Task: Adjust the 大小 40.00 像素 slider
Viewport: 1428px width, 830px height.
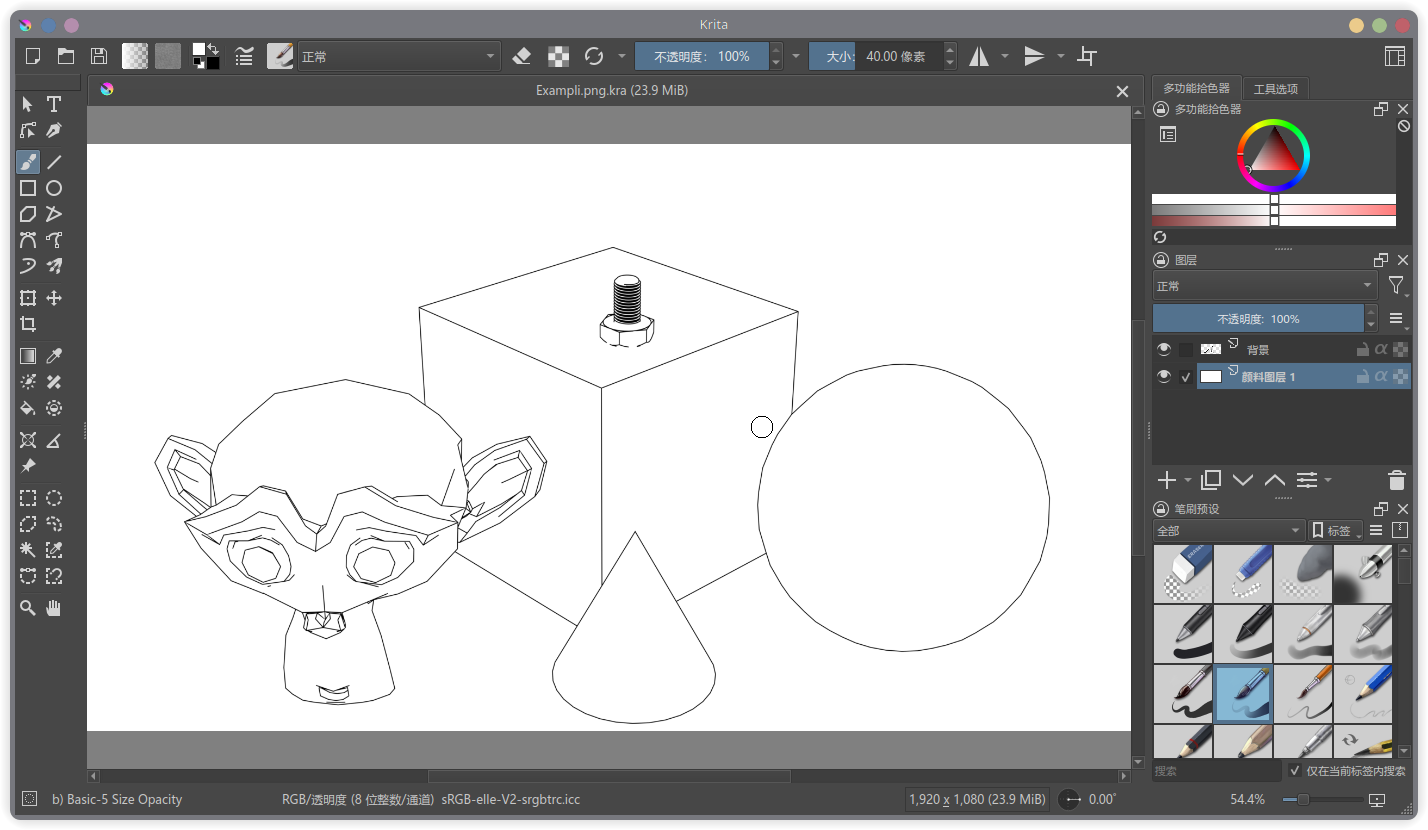Action: point(875,56)
